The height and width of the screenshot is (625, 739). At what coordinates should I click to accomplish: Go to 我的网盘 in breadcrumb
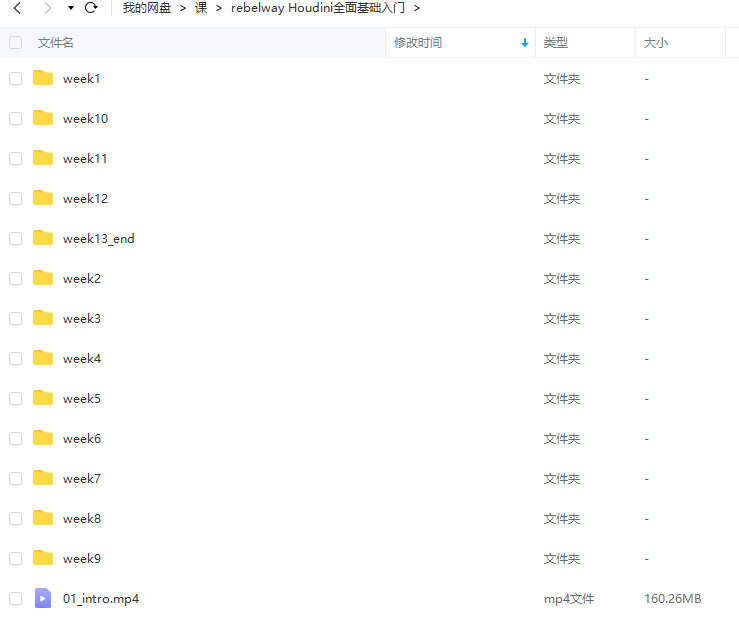click(x=147, y=8)
